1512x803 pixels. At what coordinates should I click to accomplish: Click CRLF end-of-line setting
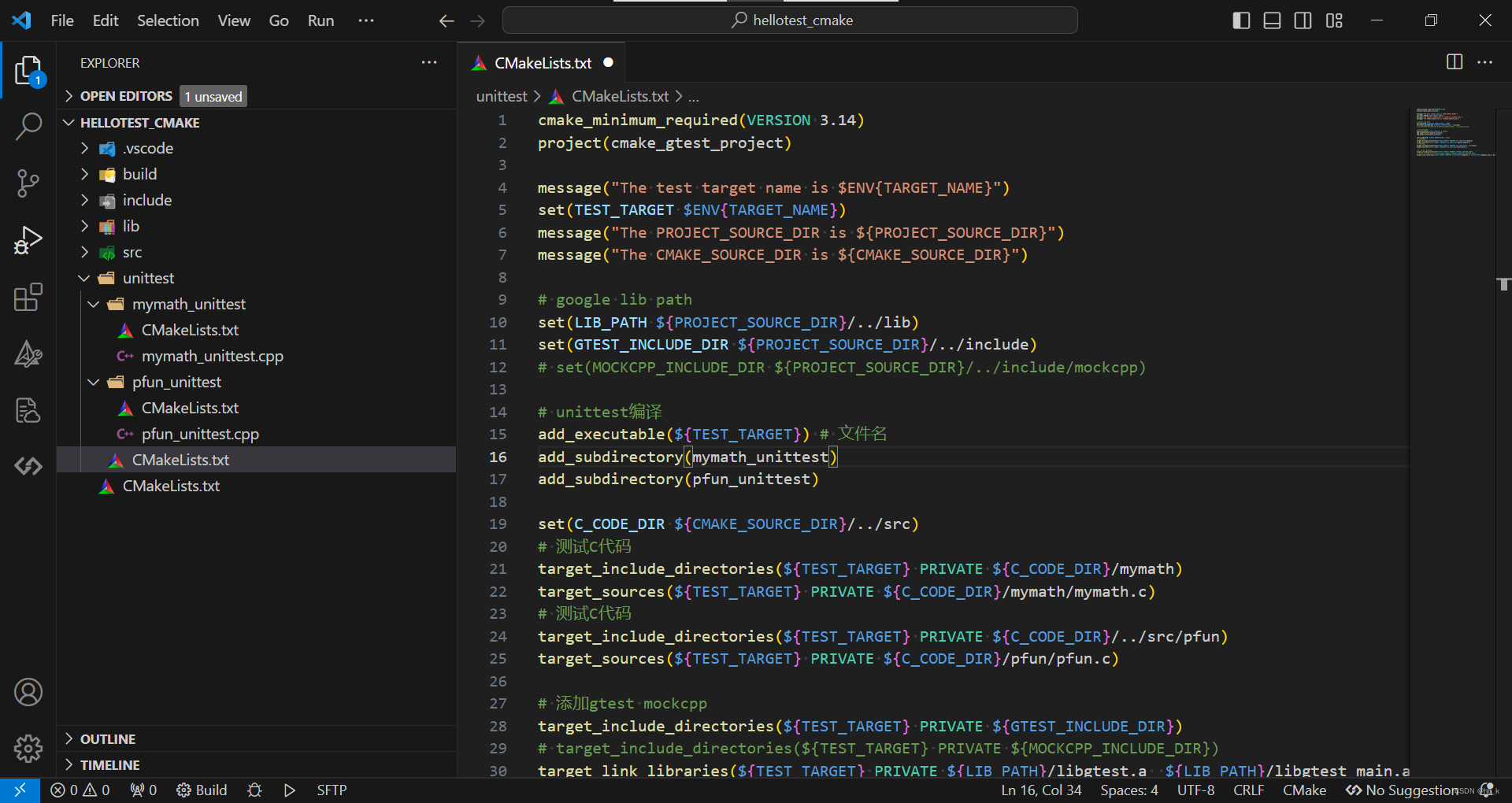[x=1249, y=790]
